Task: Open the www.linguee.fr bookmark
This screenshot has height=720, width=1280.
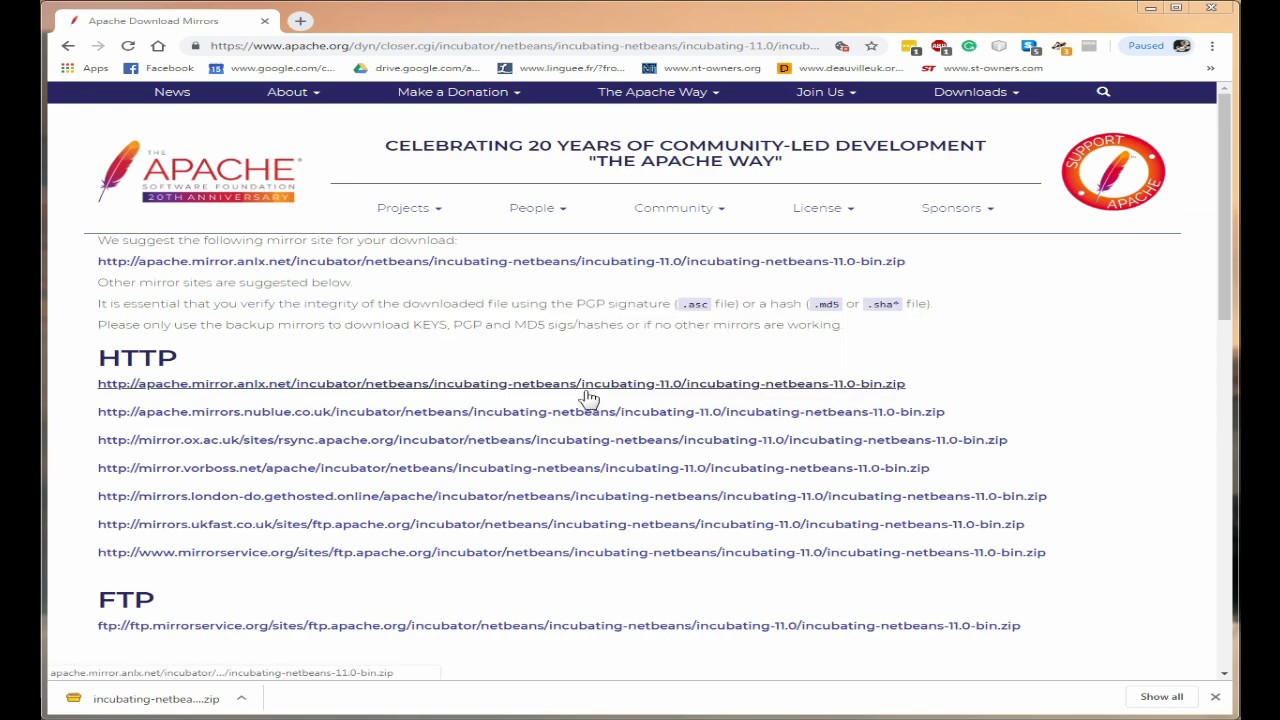Action: coord(561,68)
